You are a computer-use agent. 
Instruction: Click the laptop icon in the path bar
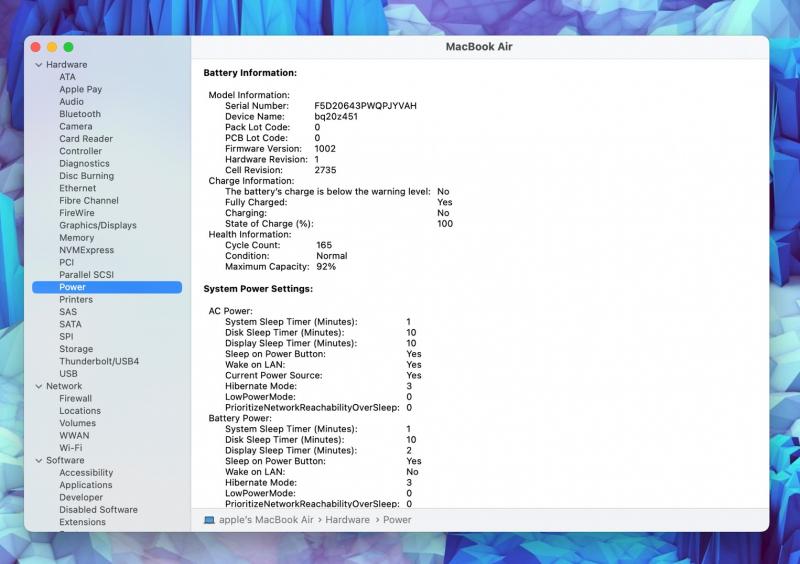[x=209, y=520]
